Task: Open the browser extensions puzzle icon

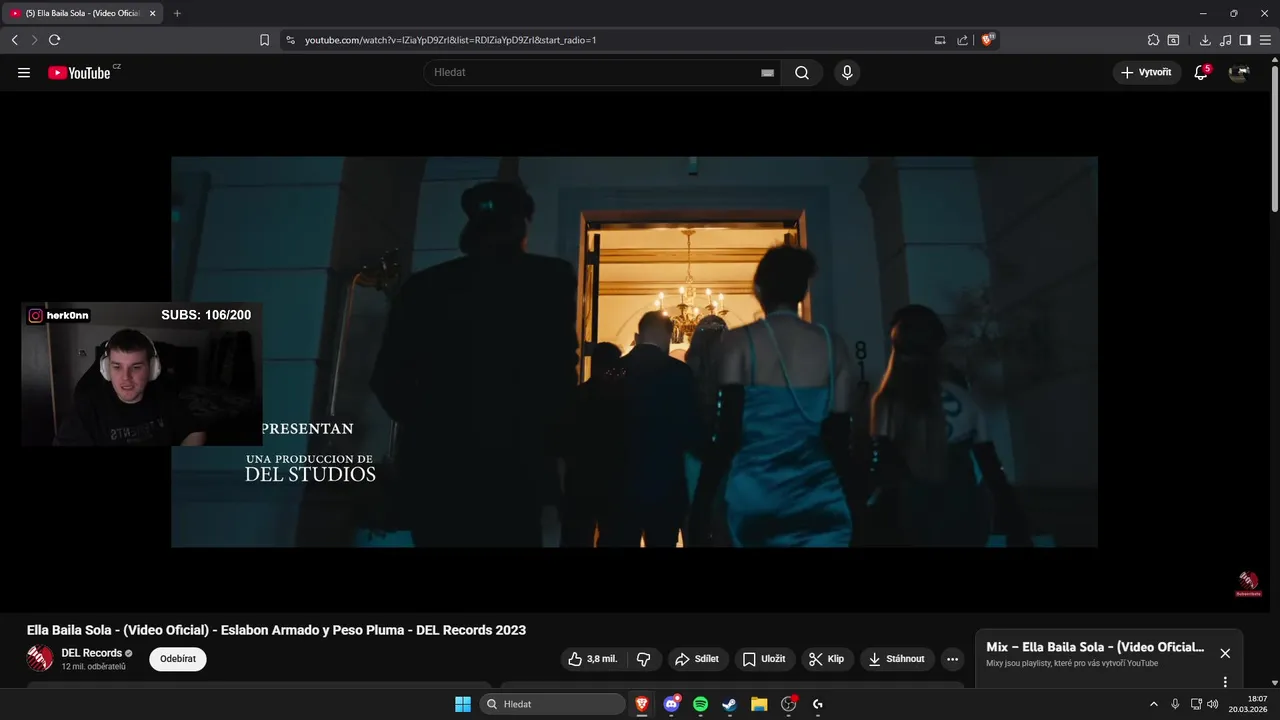Action: coord(1153,40)
